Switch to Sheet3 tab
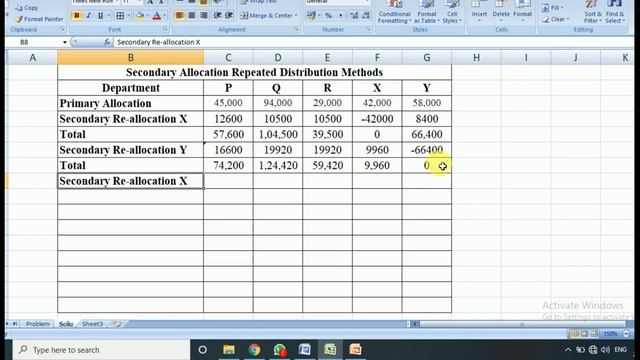The width and height of the screenshot is (640, 360). click(92, 324)
